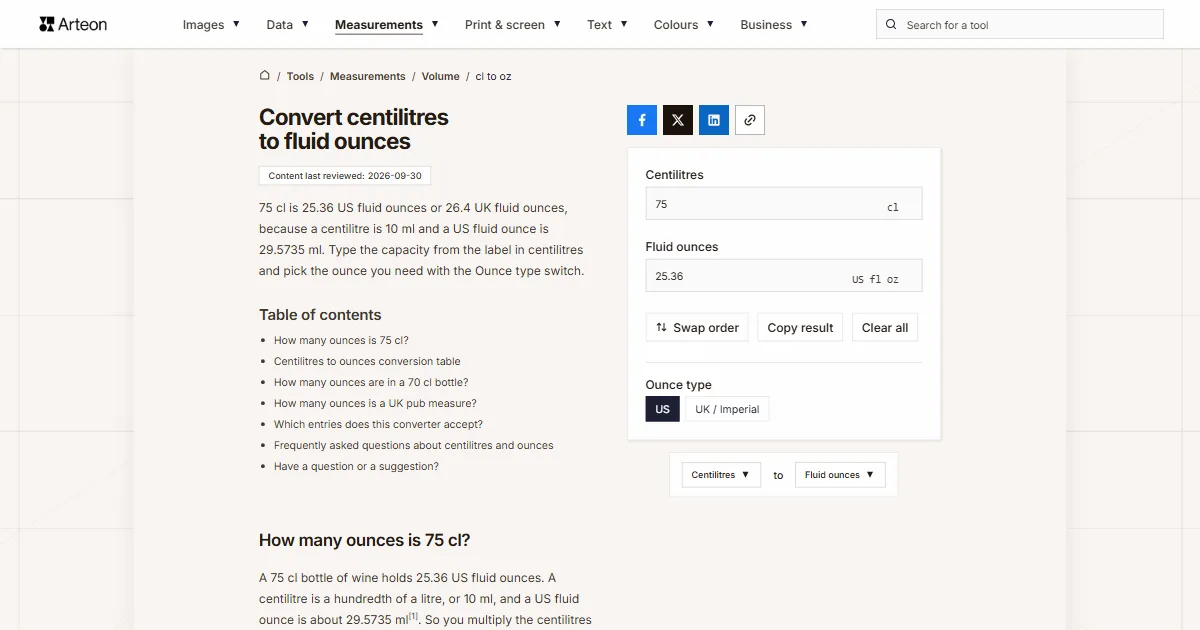
Task: Focus the Centilitres input field
Action: (784, 204)
